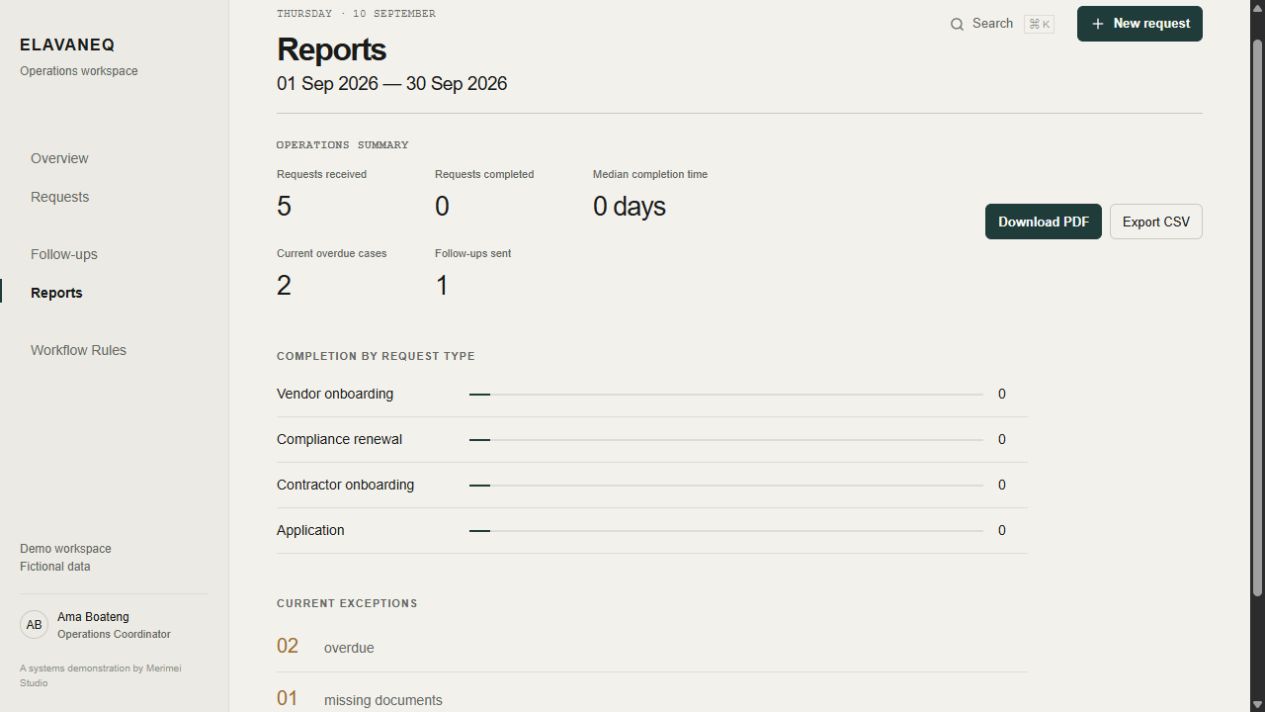
Task: Click the plus icon in New request
Action: coord(1097,24)
